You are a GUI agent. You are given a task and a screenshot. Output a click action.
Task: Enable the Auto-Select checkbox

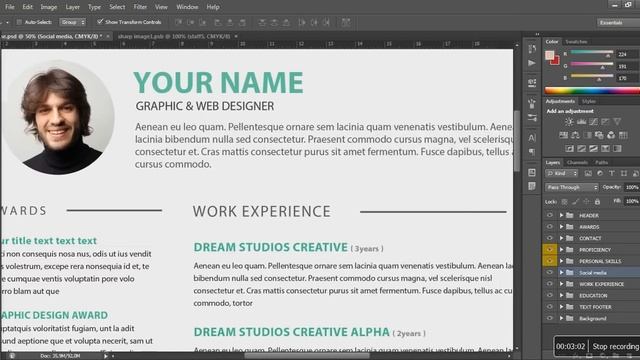[x=19, y=22]
